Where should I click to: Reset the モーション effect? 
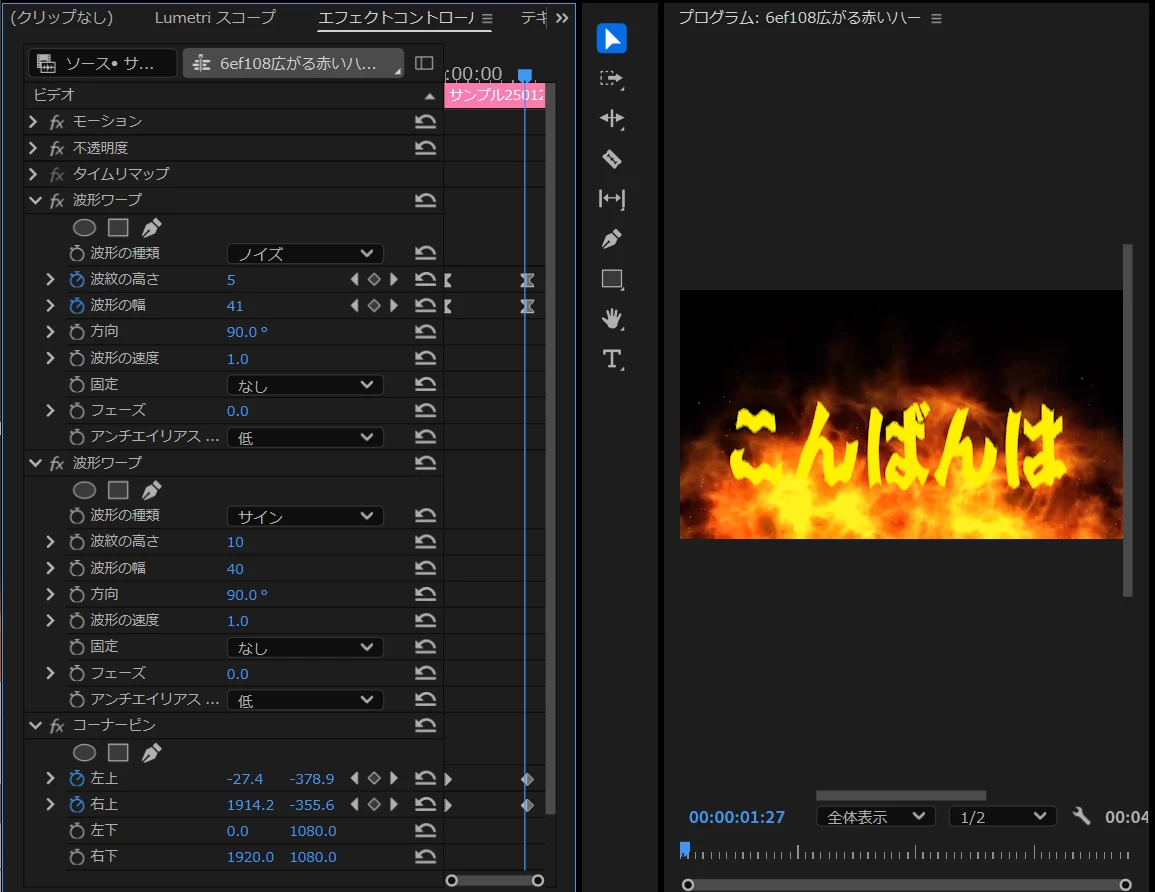[425, 122]
